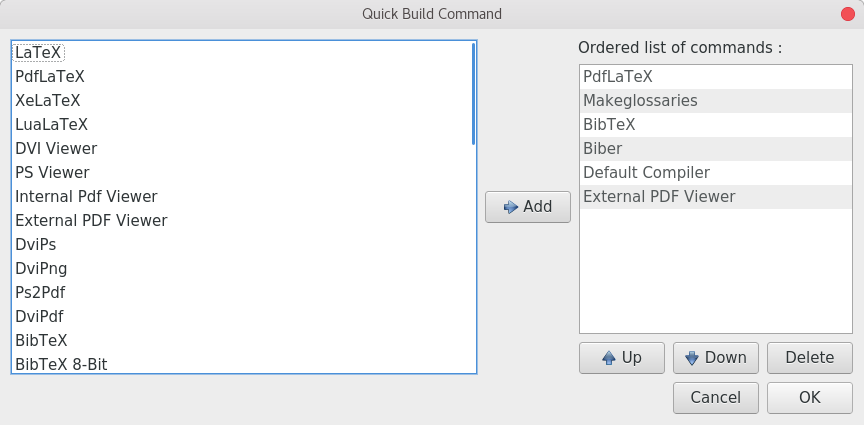Select XeLaTeX from the command list
Screen dimensions: 864x425
[243, 101]
